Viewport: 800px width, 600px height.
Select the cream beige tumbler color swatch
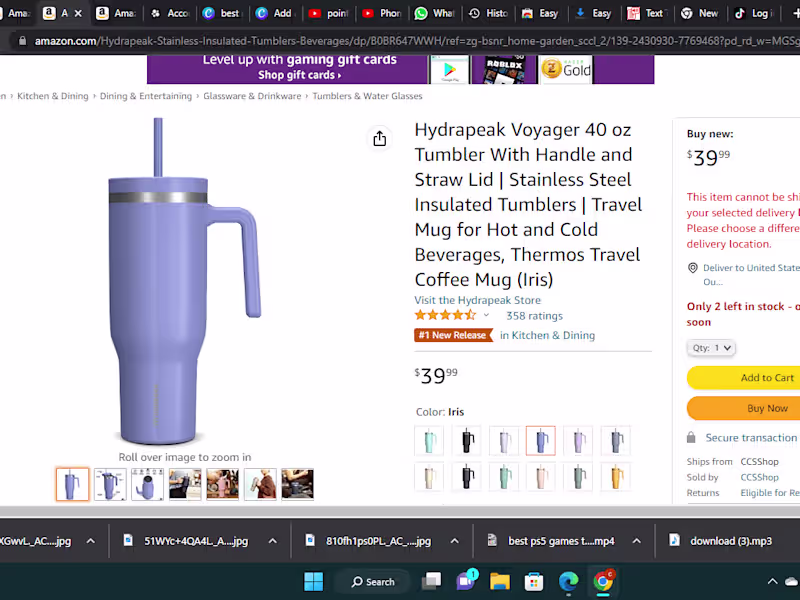[429, 477]
